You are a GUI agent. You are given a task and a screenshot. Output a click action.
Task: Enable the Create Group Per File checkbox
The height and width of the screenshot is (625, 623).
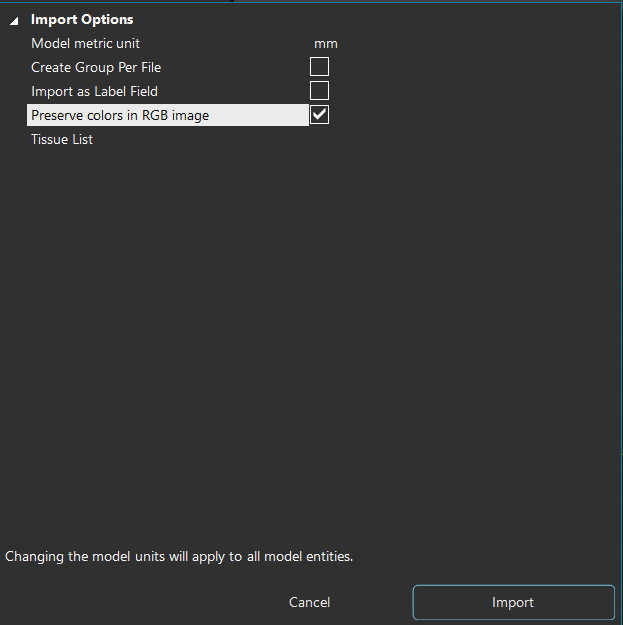click(319, 67)
